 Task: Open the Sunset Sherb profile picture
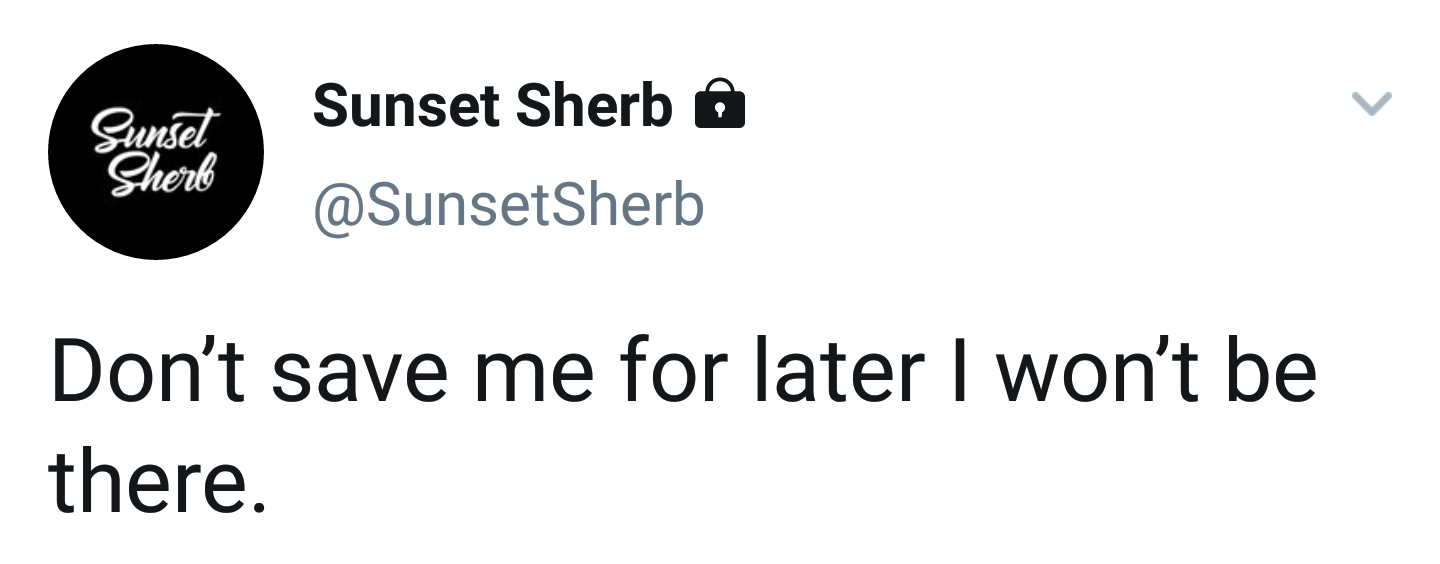(155, 152)
